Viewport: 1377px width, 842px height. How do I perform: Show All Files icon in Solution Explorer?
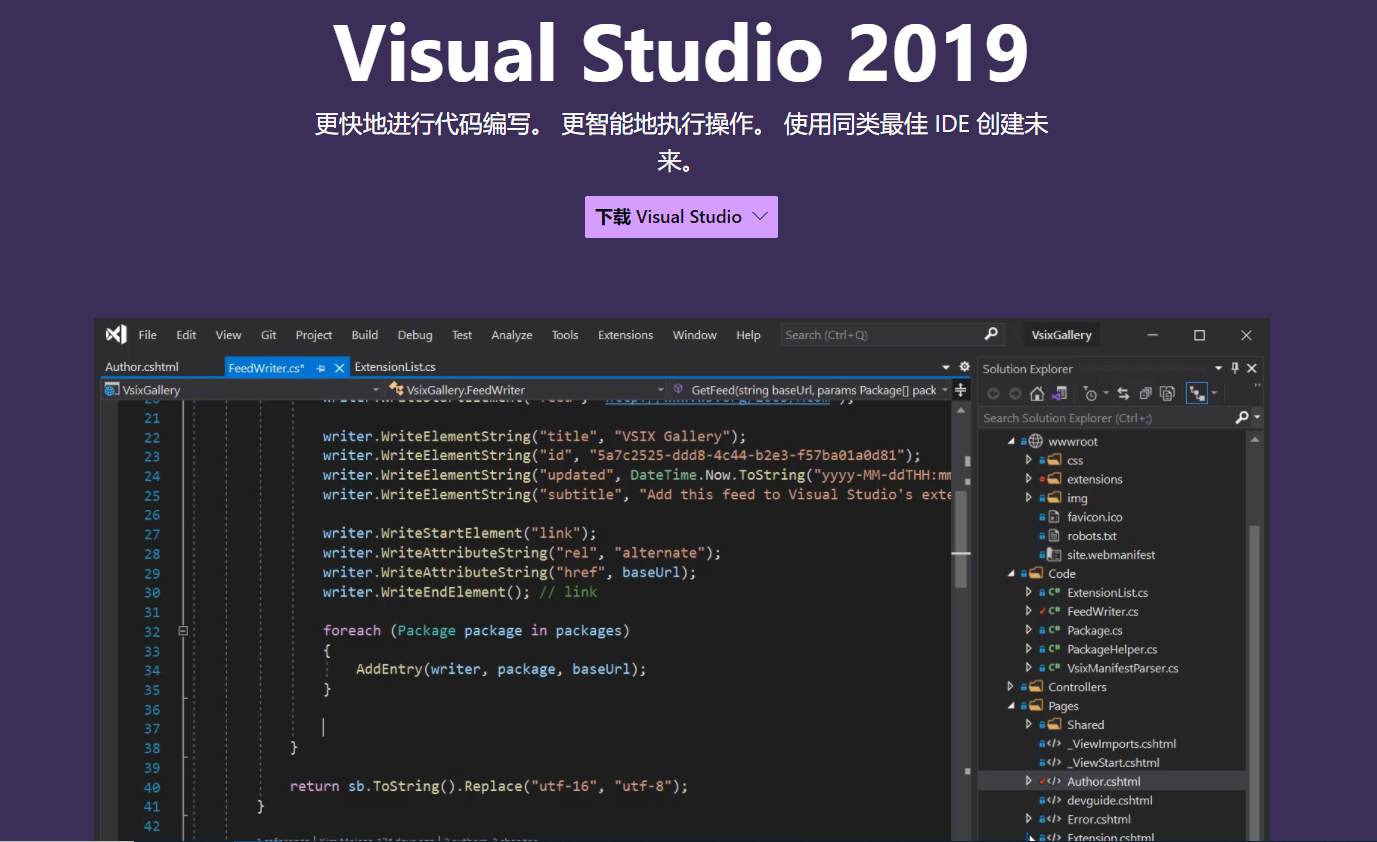pos(1167,394)
